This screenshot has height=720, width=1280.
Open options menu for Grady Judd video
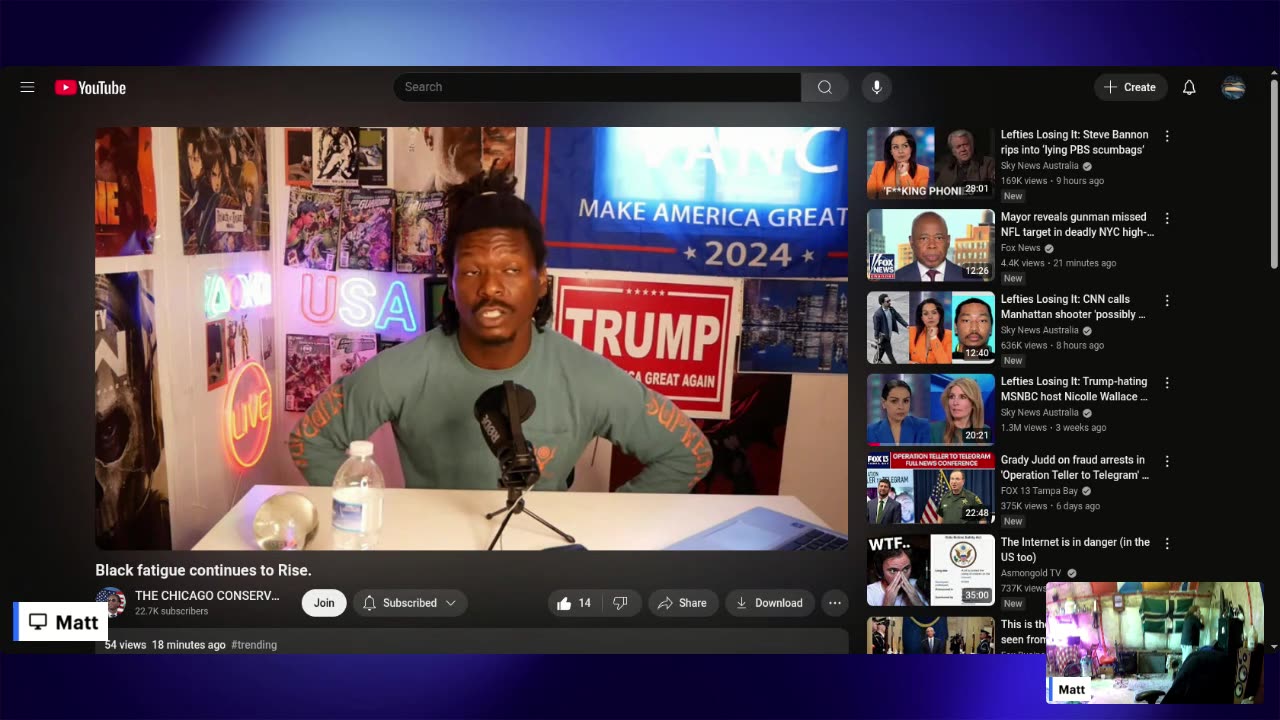click(1166, 461)
